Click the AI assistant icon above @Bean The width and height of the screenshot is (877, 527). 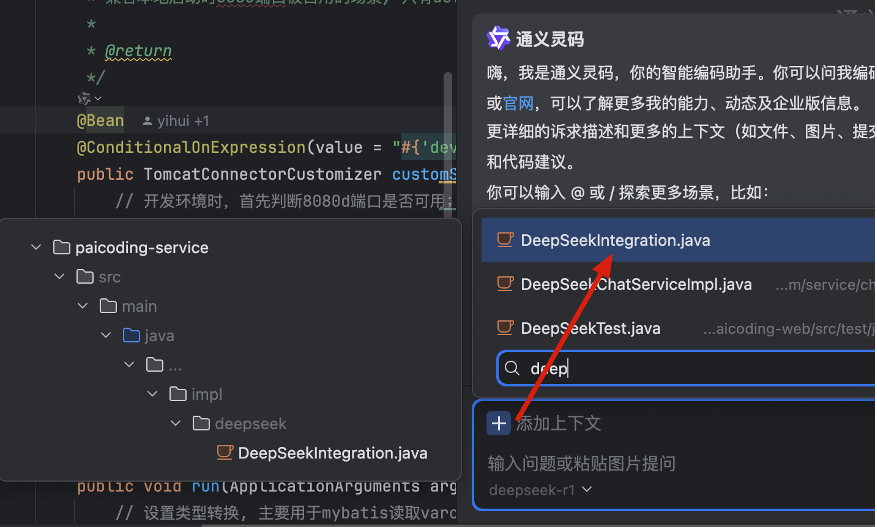[84, 98]
